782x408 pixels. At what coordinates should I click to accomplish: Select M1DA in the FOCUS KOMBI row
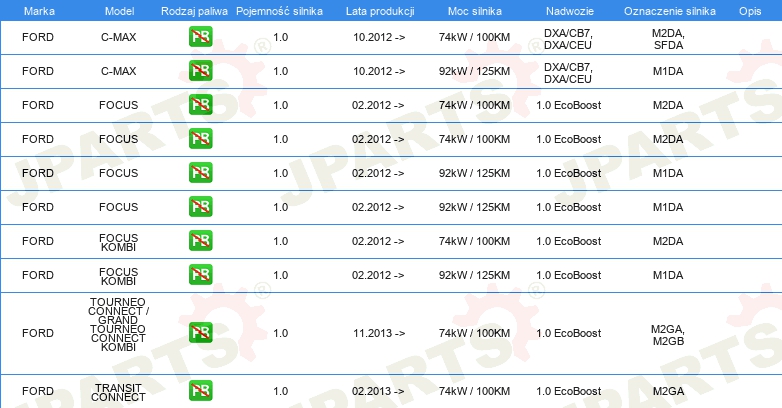point(668,275)
